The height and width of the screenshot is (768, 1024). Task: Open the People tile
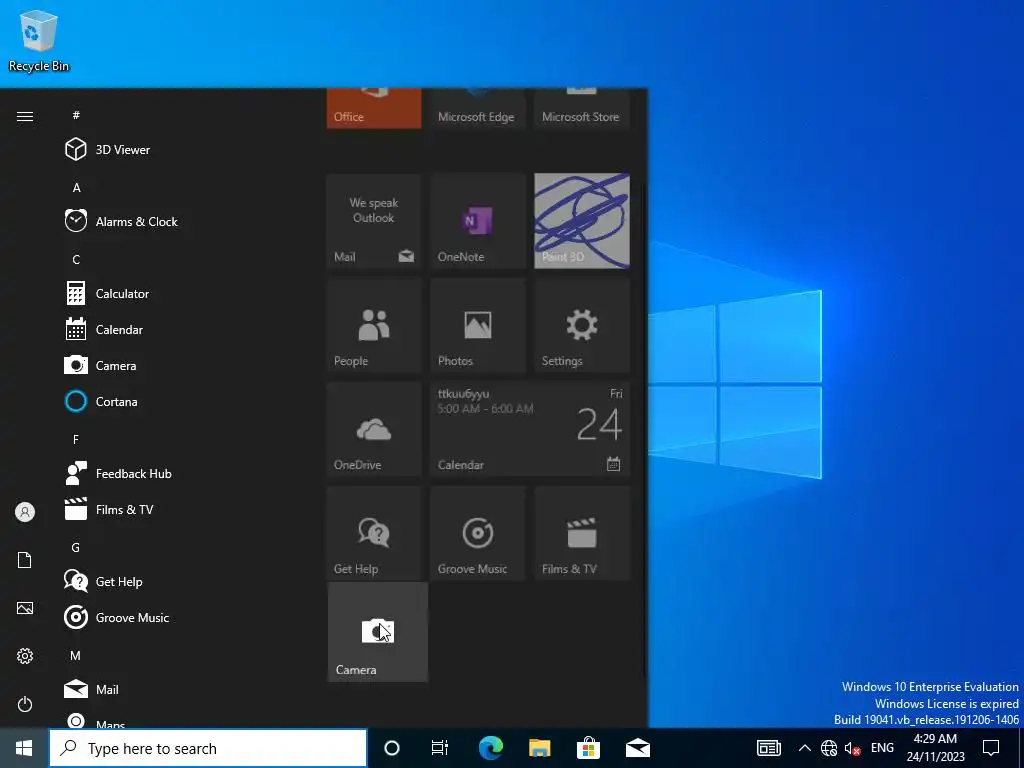pos(374,325)
